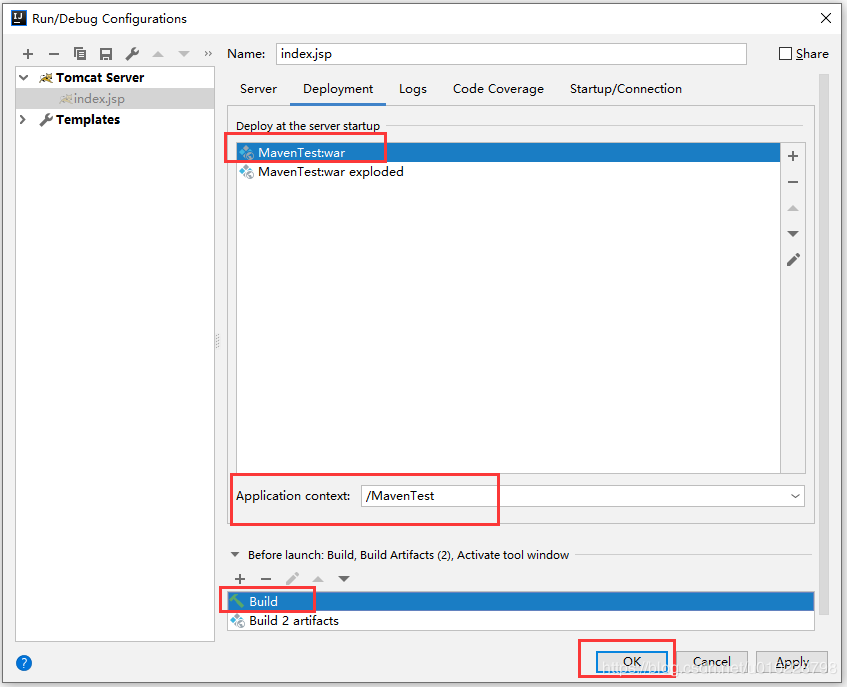
Task: Open help with question mark icon
Action: [x=24, y=663]
